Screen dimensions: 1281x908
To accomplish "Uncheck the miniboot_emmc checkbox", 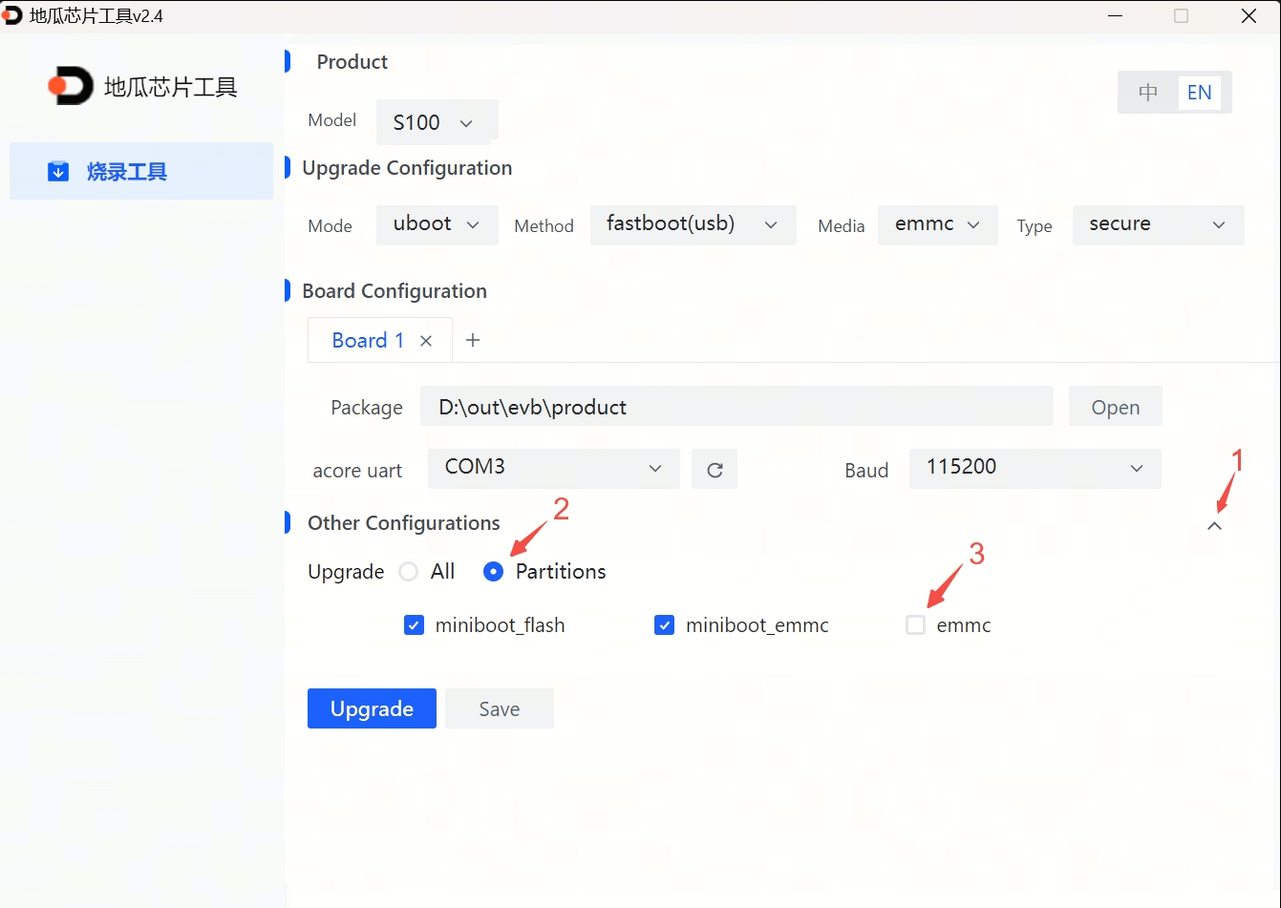I will click(x=664, y=626).
